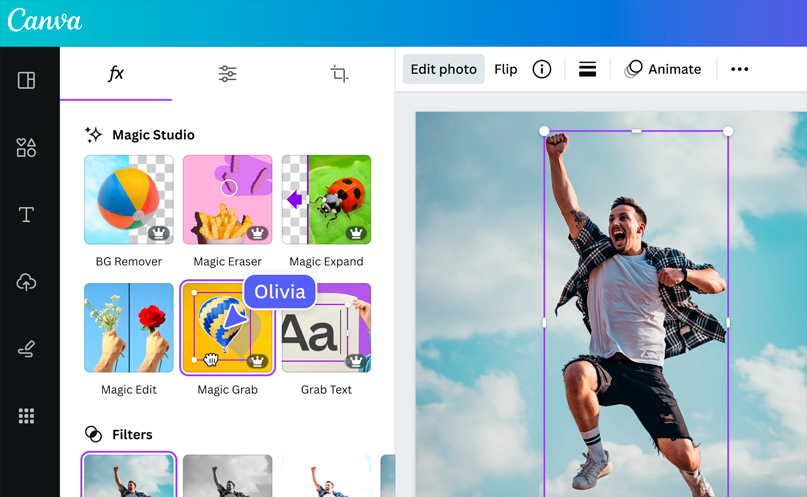Click the crown premium badge on Magic Grab
The height and width of the screenshot is (497, 807).
(257, 361)
